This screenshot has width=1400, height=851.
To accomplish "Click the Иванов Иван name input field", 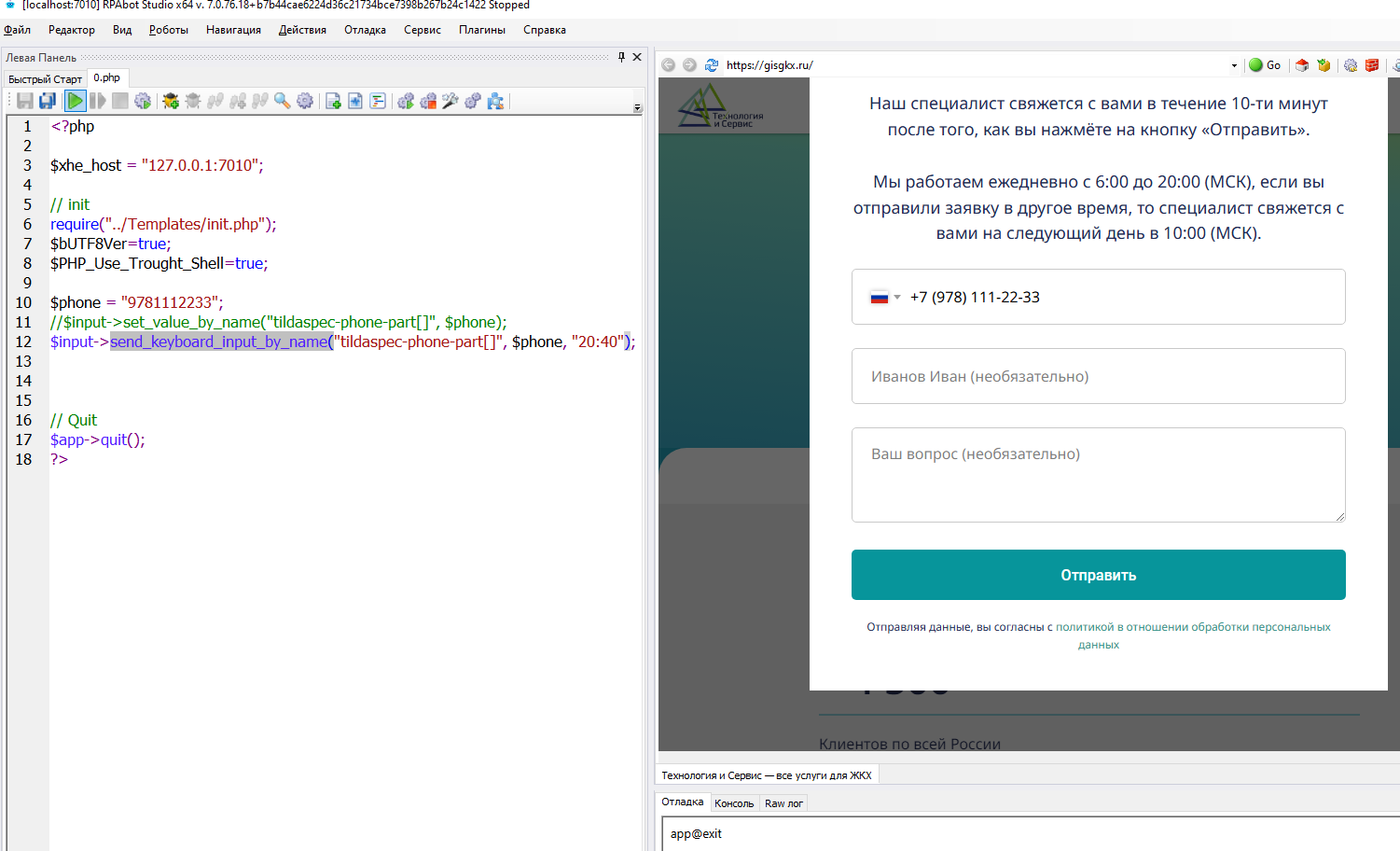I will [x=1098, y=376].
